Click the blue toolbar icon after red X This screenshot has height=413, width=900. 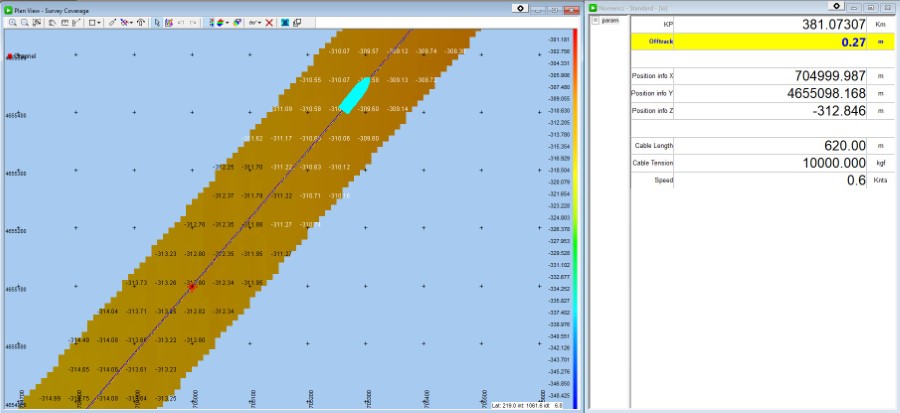[x=285, y=23]
